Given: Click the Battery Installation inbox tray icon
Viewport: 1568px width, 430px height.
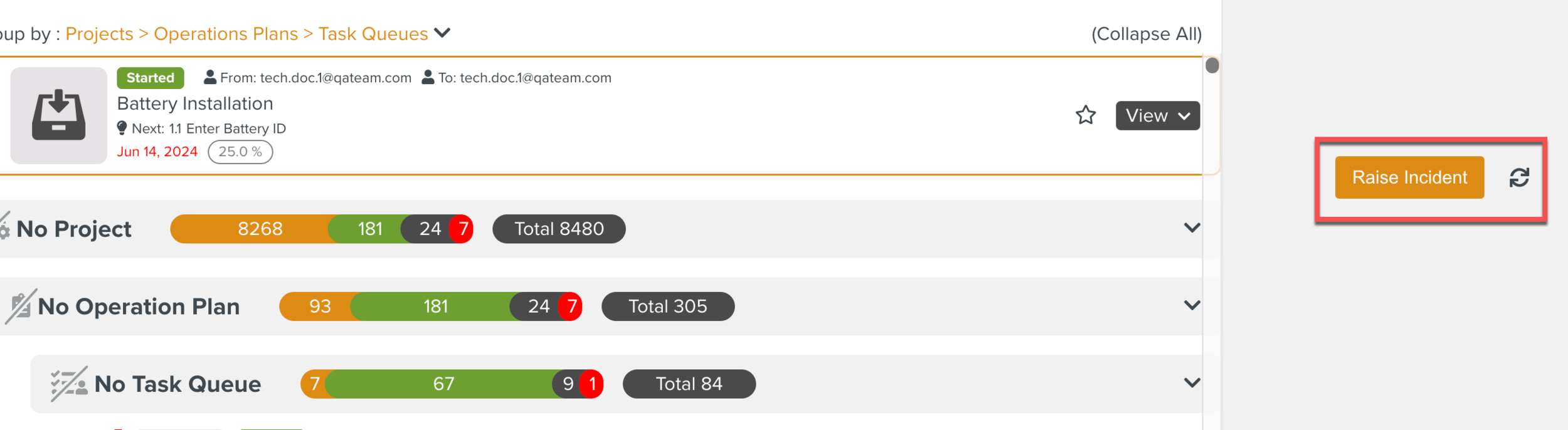Looking at the screenshot, I should click(58, 116).
